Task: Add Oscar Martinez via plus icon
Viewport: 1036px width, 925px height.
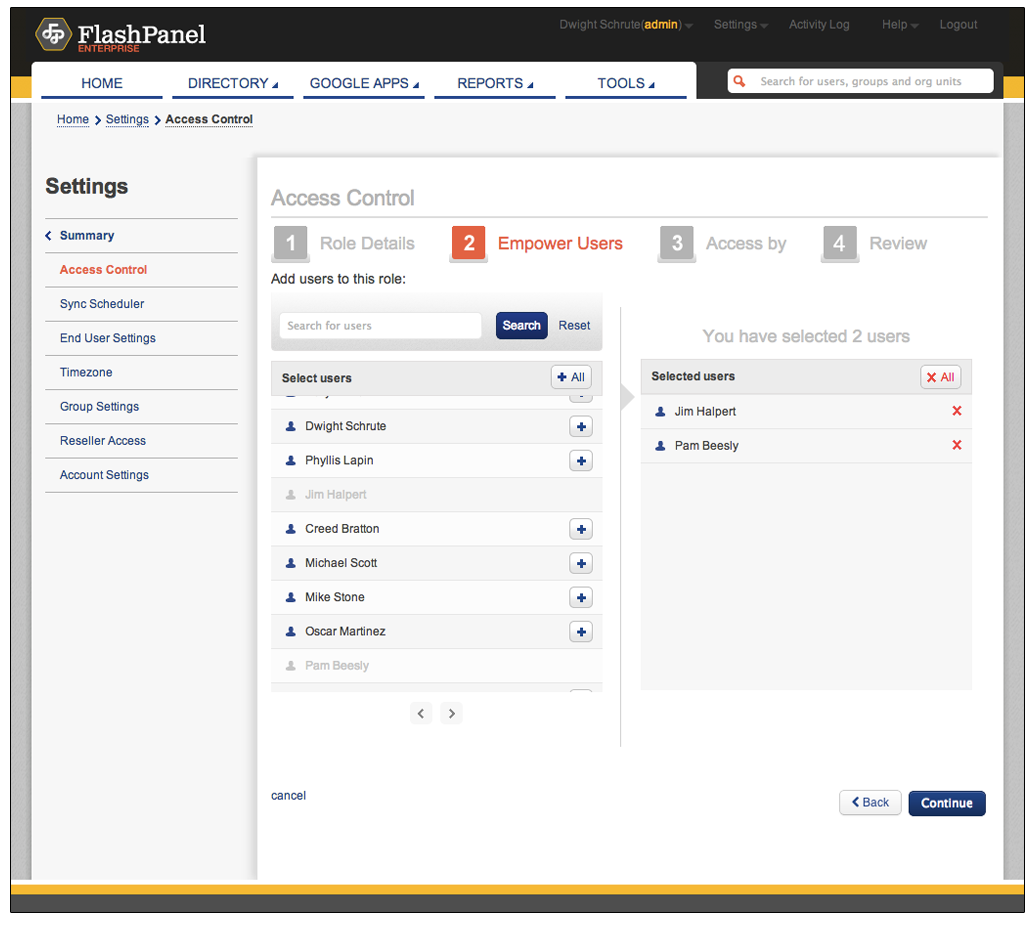Action: [x=580, y=632]
